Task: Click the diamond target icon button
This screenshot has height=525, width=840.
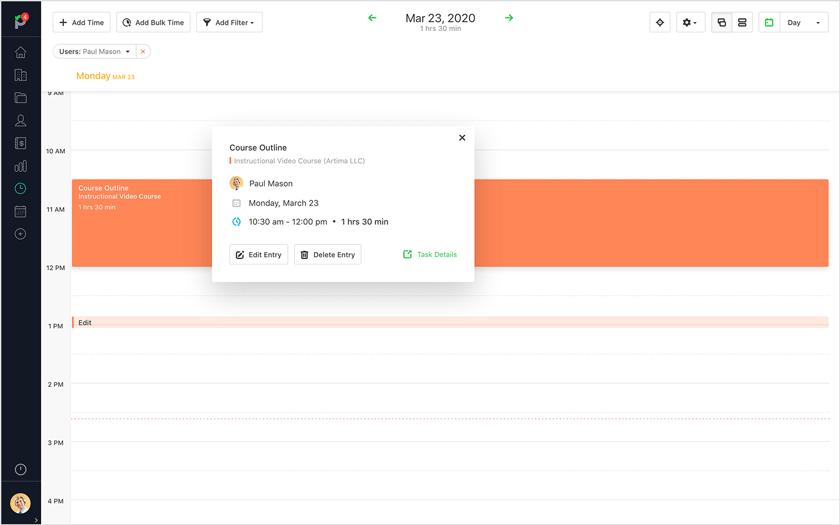Action: pos(660,22)
